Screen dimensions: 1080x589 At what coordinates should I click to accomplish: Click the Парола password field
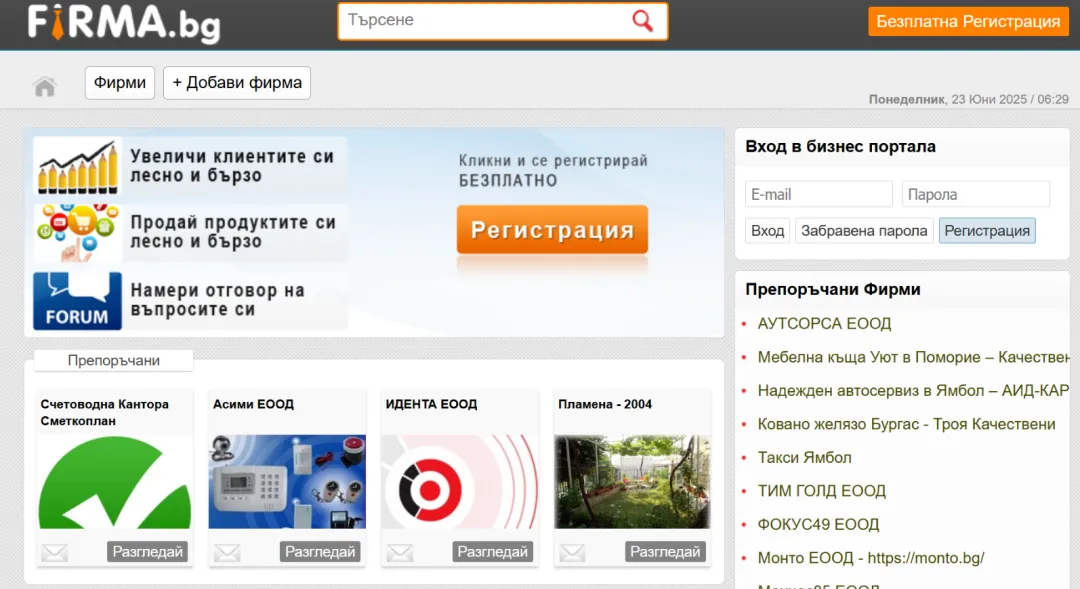pyautogui.click(x=975, y=194)
